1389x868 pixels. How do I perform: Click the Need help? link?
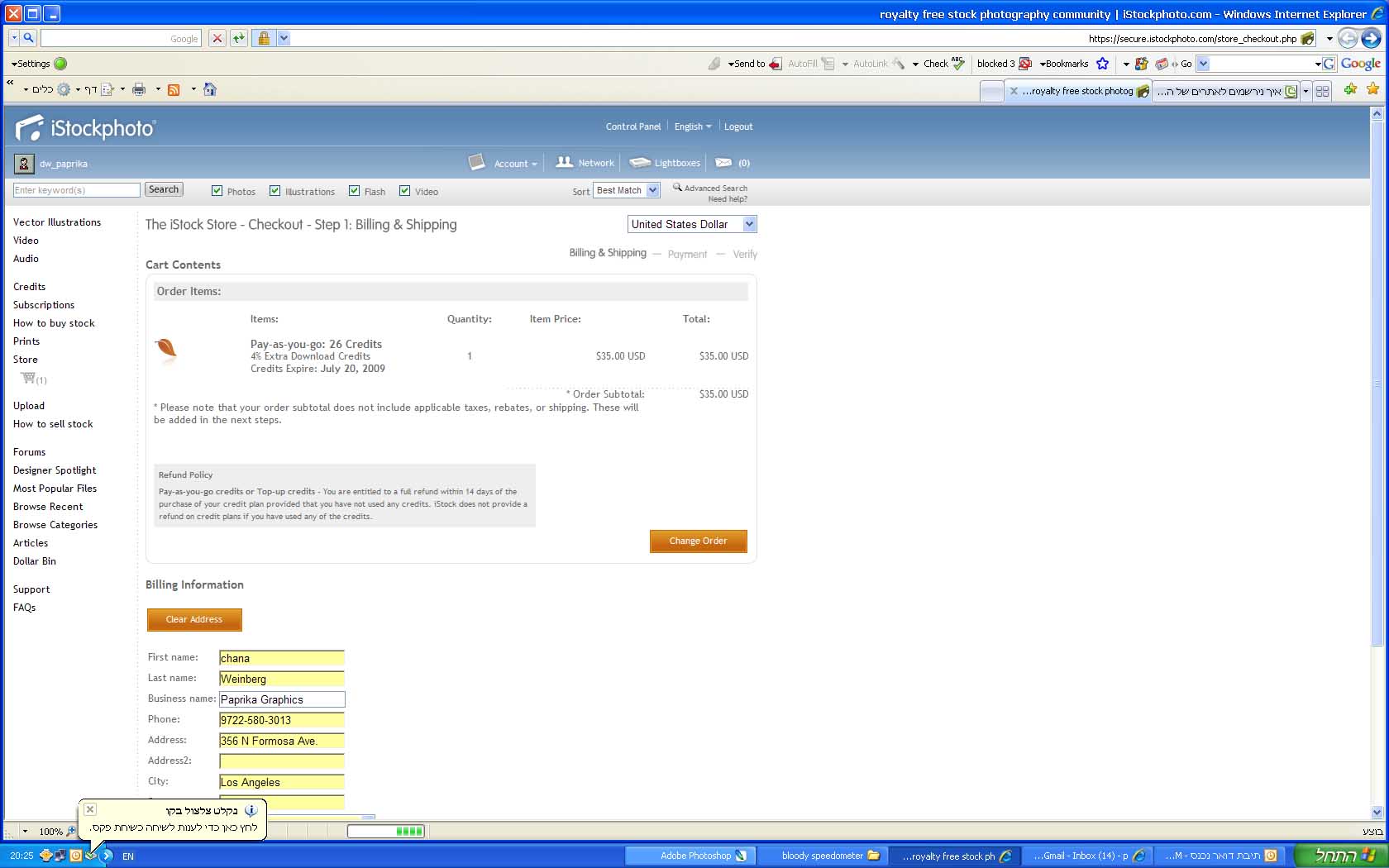pos(728,199)
